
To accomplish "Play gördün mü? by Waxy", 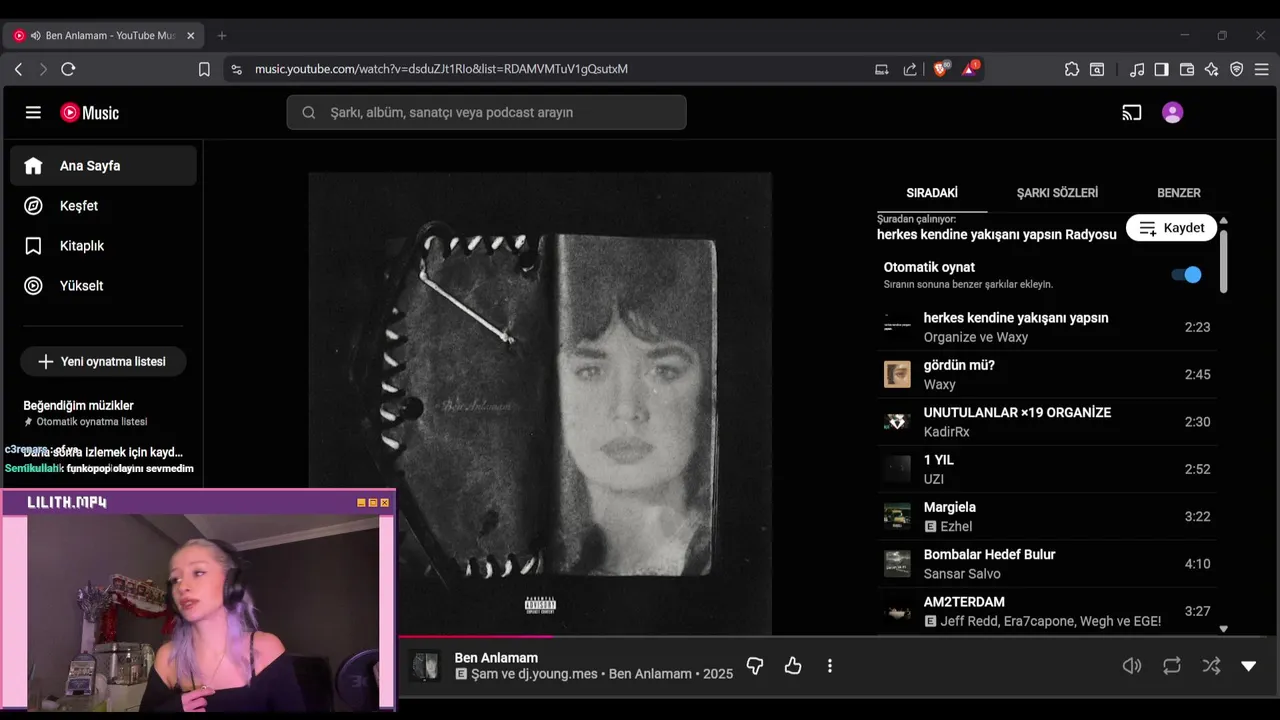I will 1047,375.
